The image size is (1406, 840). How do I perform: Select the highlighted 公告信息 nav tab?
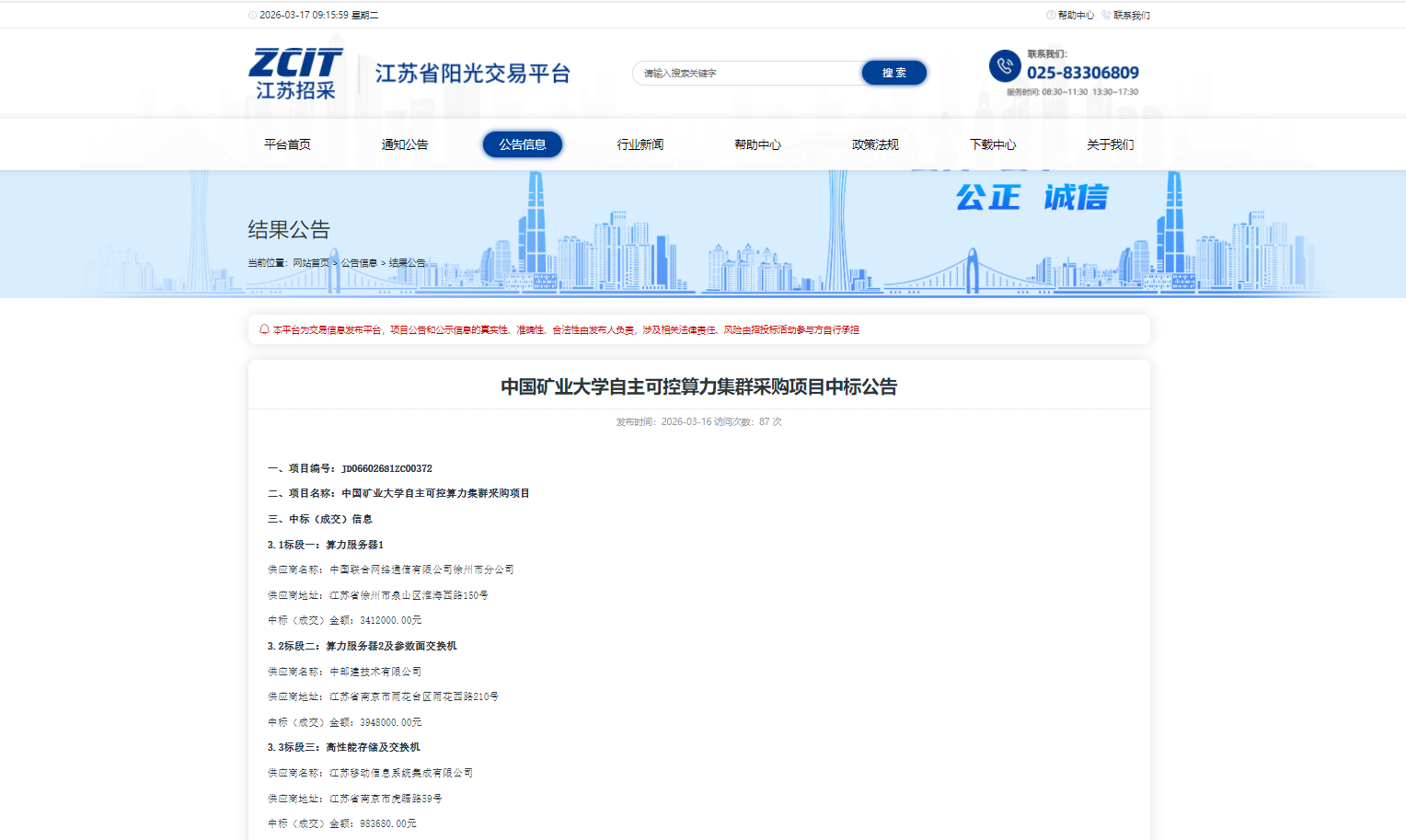click(523, 144)
